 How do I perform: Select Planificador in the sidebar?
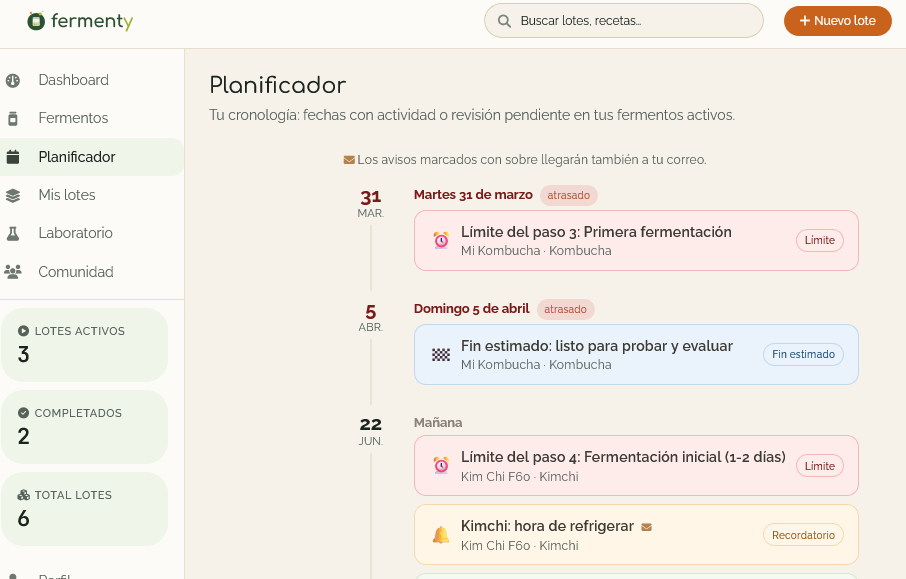(x=92, y=157)
